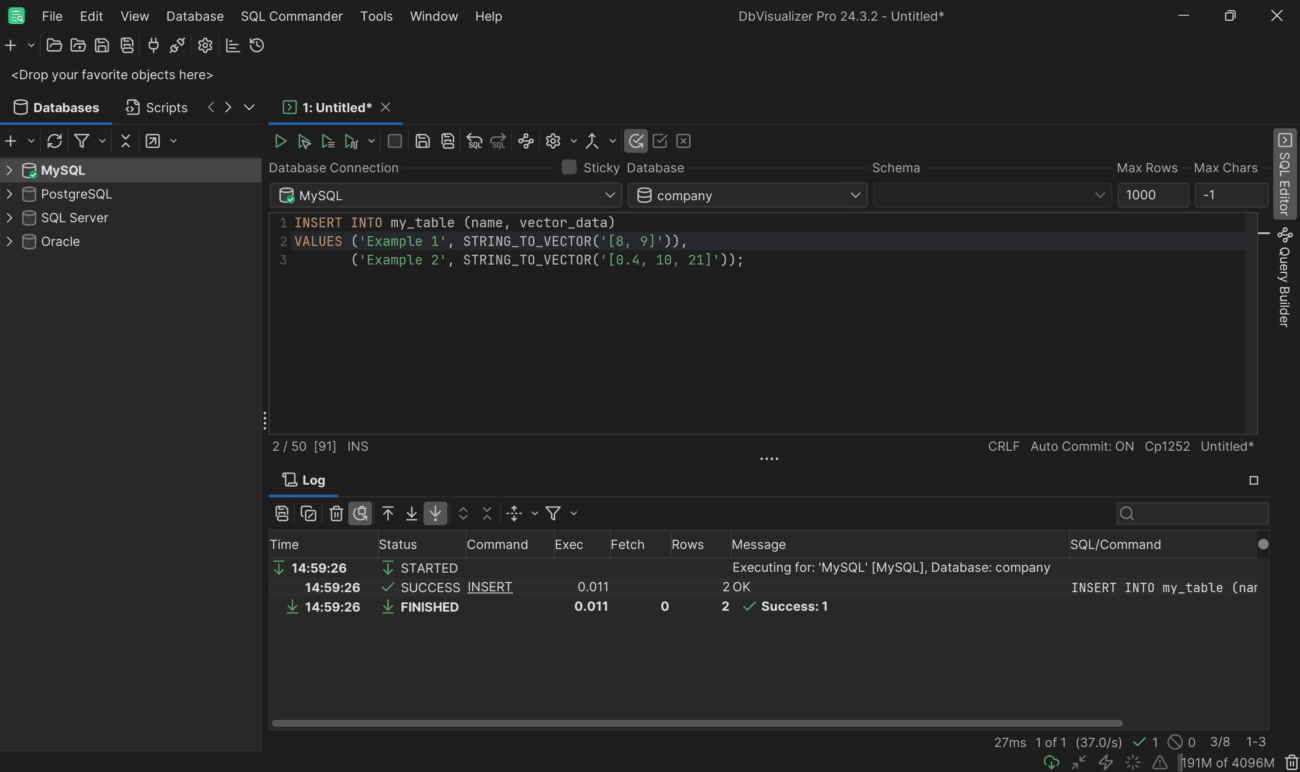Activate the filter funnel icon in Log toolbar
The width and height of the screenshot is (1300, 772).
pos(554,513)
